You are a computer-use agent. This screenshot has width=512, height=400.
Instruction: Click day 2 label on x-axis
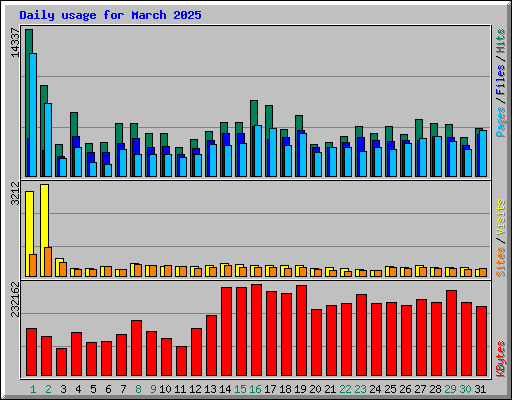[x=48, y=389]
